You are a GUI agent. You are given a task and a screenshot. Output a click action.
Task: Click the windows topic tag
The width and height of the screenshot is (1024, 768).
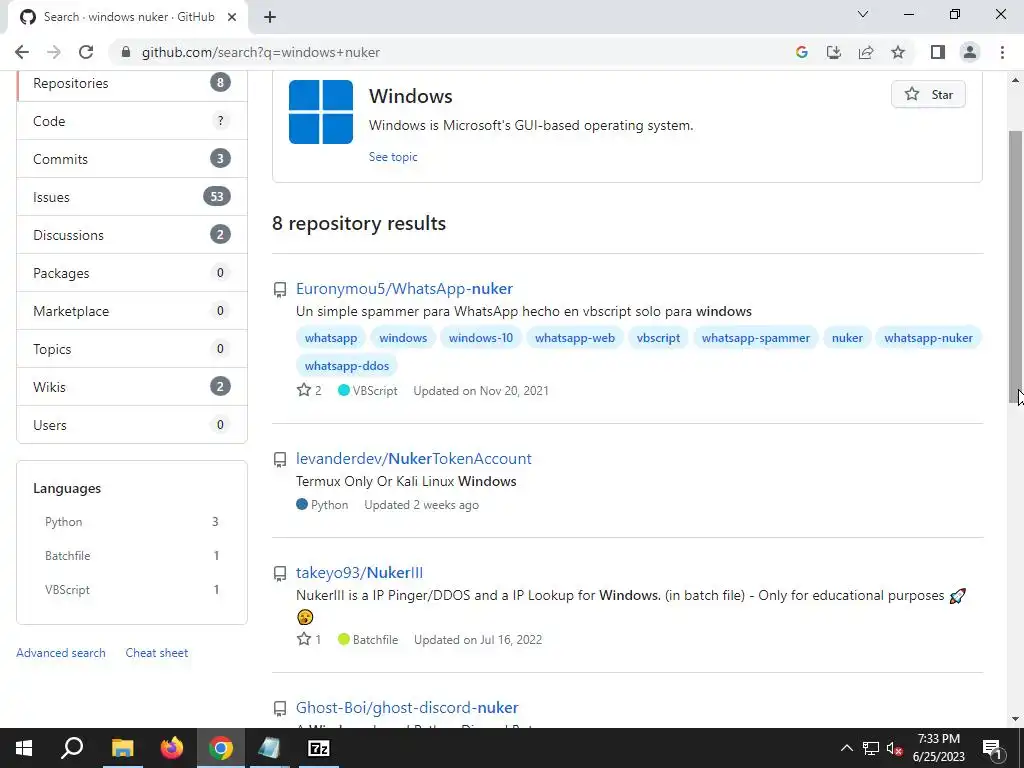403,338
